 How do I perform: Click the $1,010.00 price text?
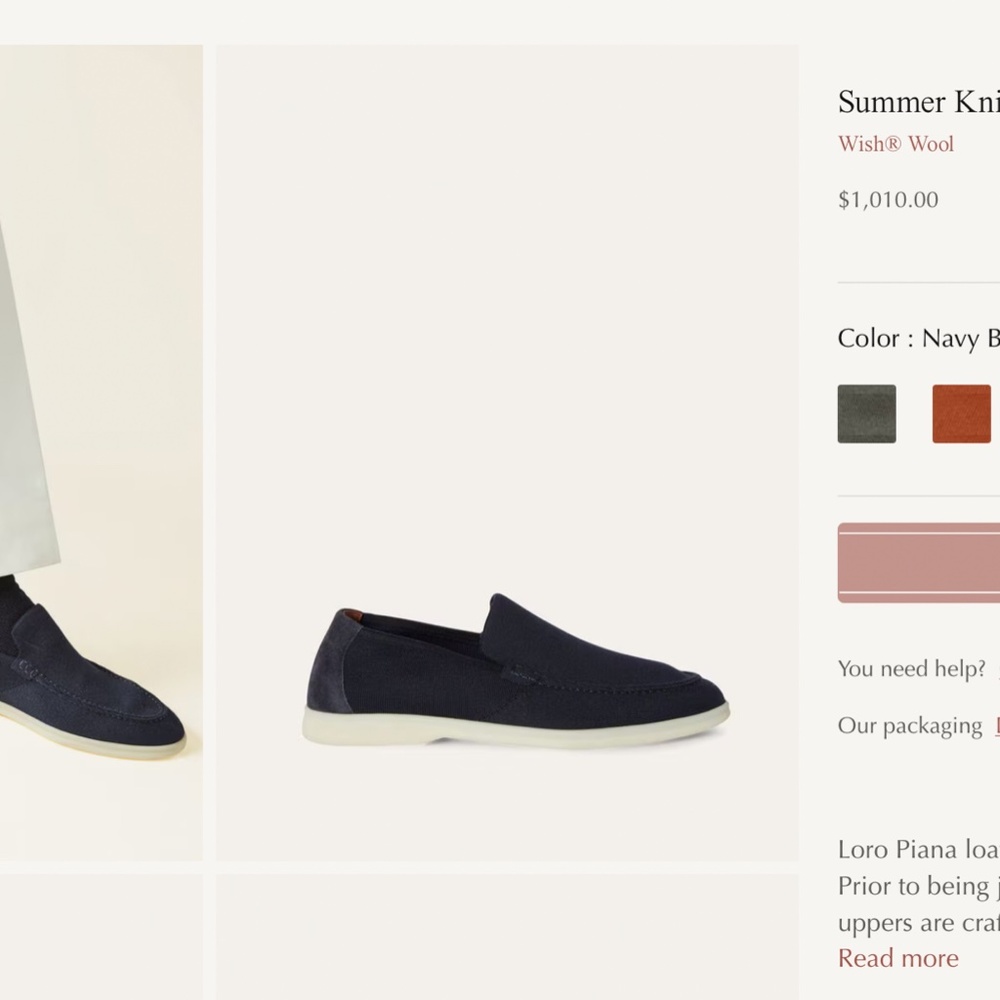888,199
